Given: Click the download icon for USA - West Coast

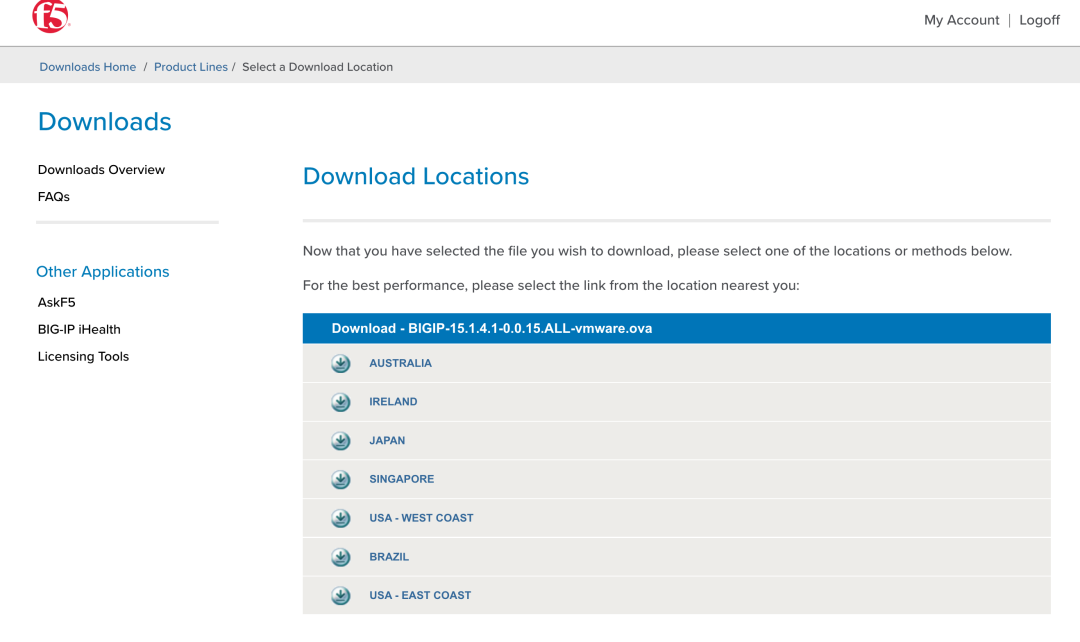Looking at the screenshot, I should pos(340,518).
